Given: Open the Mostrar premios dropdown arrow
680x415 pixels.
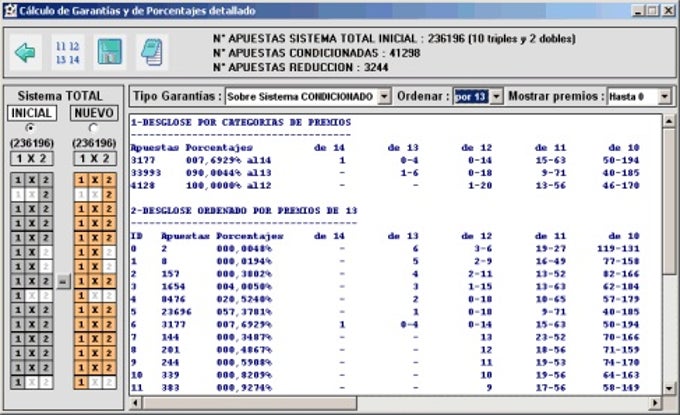Looking at the screenshot, I should pyautogui.click(x=664, y=96).
